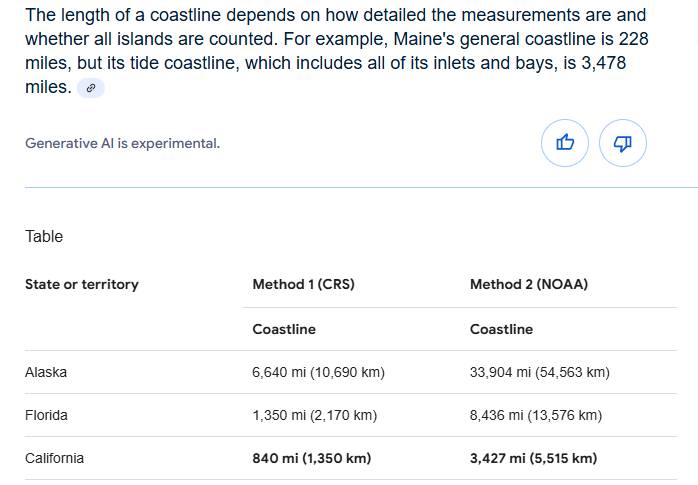Click the Maine coastline paragraph text
The image size is (698, 485).
click(337, 51)
